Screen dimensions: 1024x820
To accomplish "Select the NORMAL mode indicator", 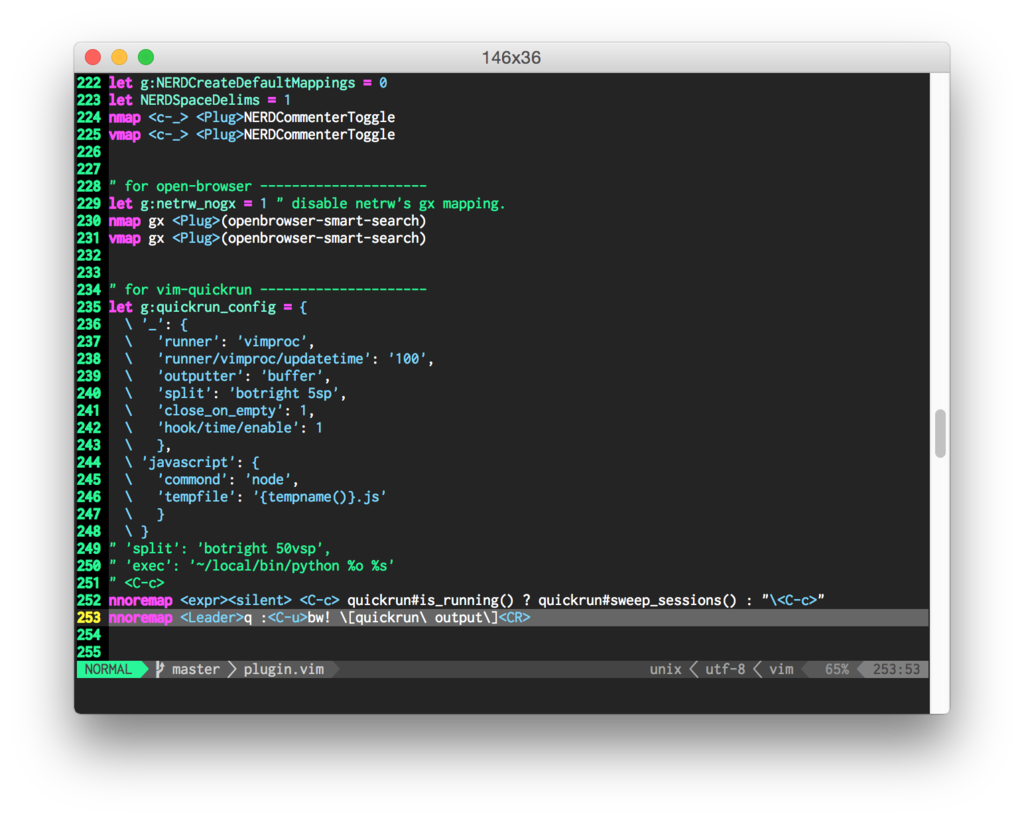I will point(110,668).
